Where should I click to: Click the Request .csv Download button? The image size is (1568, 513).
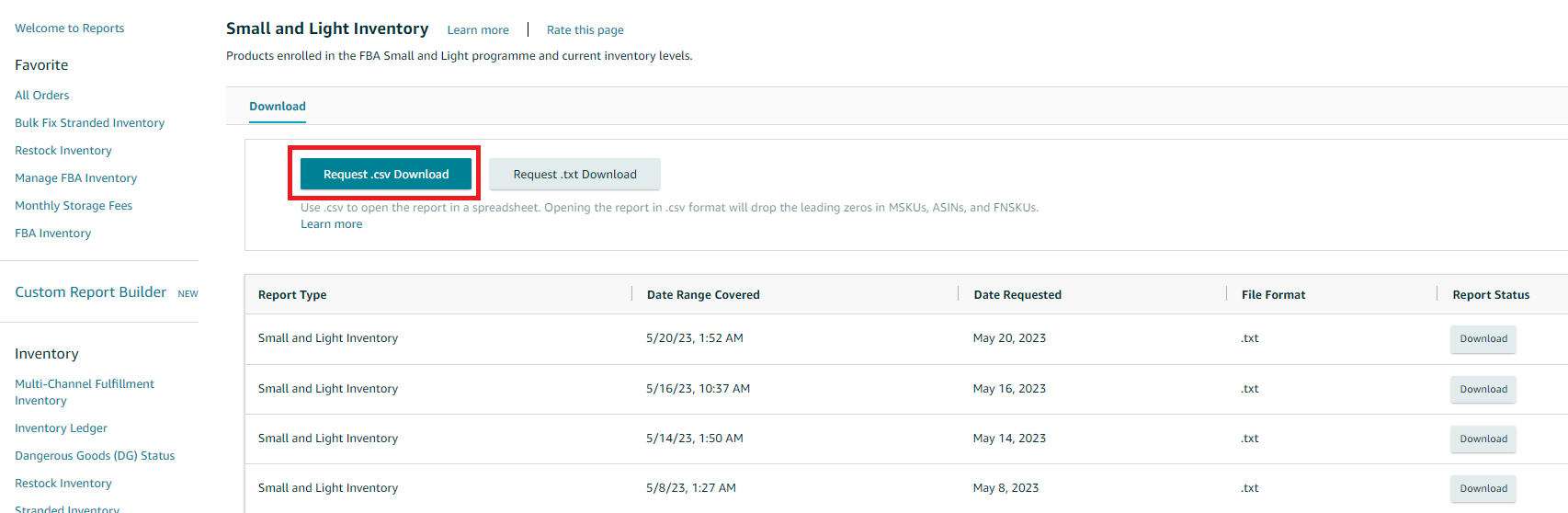(x=386, y=174)
